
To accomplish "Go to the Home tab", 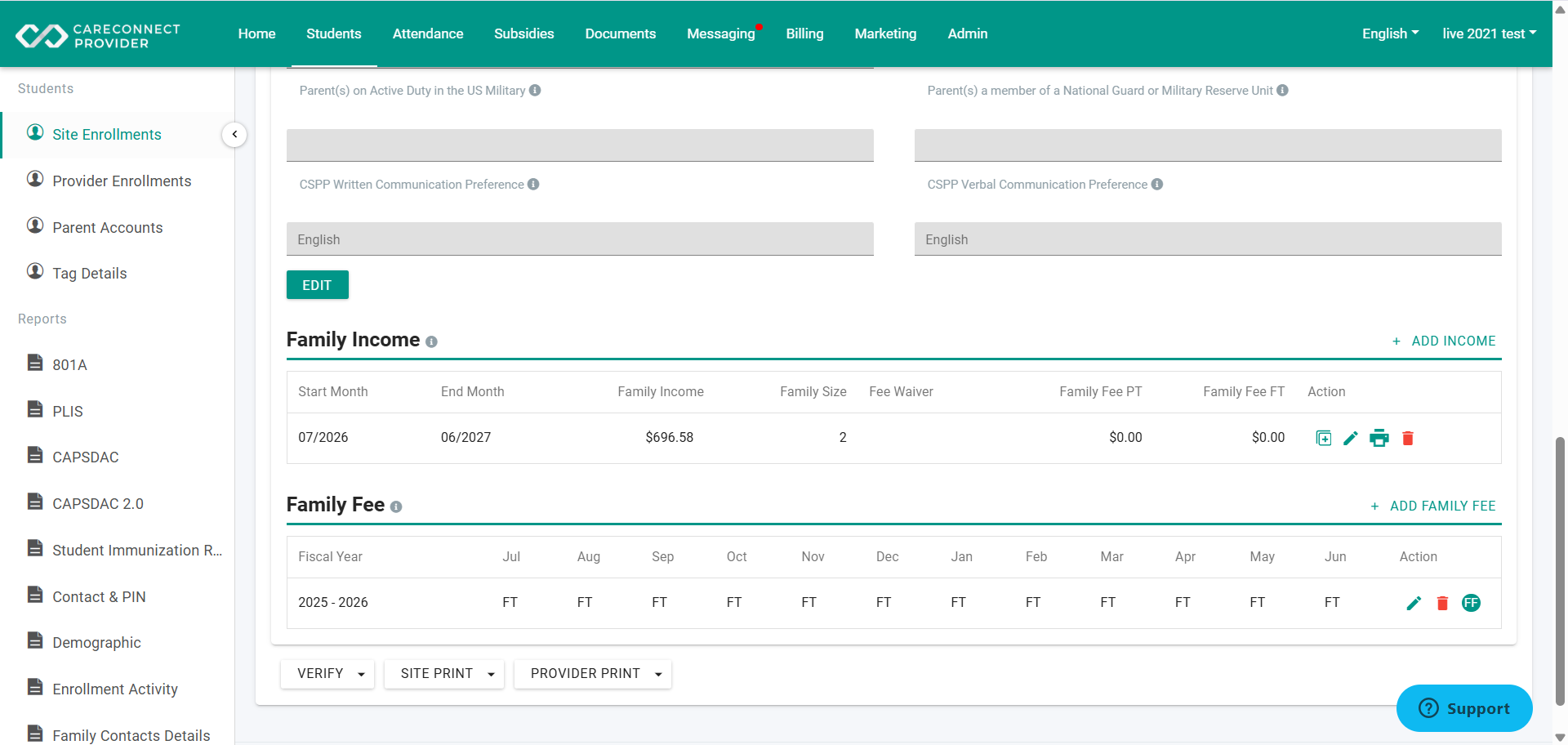I will tap(257, 33).
